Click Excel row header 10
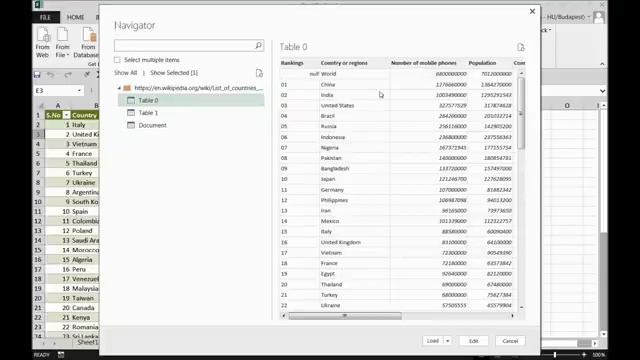The height and width of the screenshot is (360, 640). pyautogui.click(x=38, y=202)
